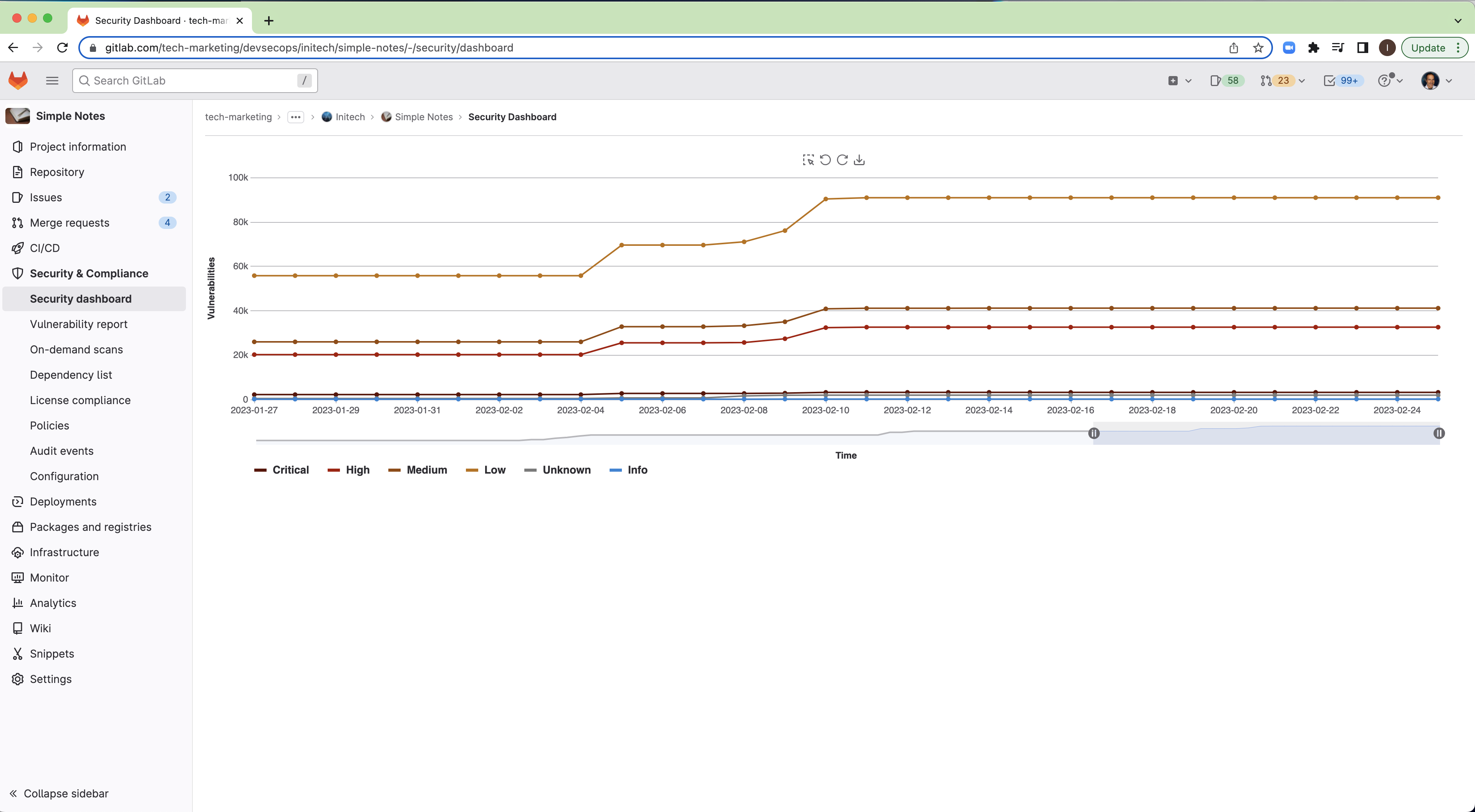Open the Vulnerability report from sidebar
Image resolution: width=1475 pixels, height=812 pixels.
[78, 323]
